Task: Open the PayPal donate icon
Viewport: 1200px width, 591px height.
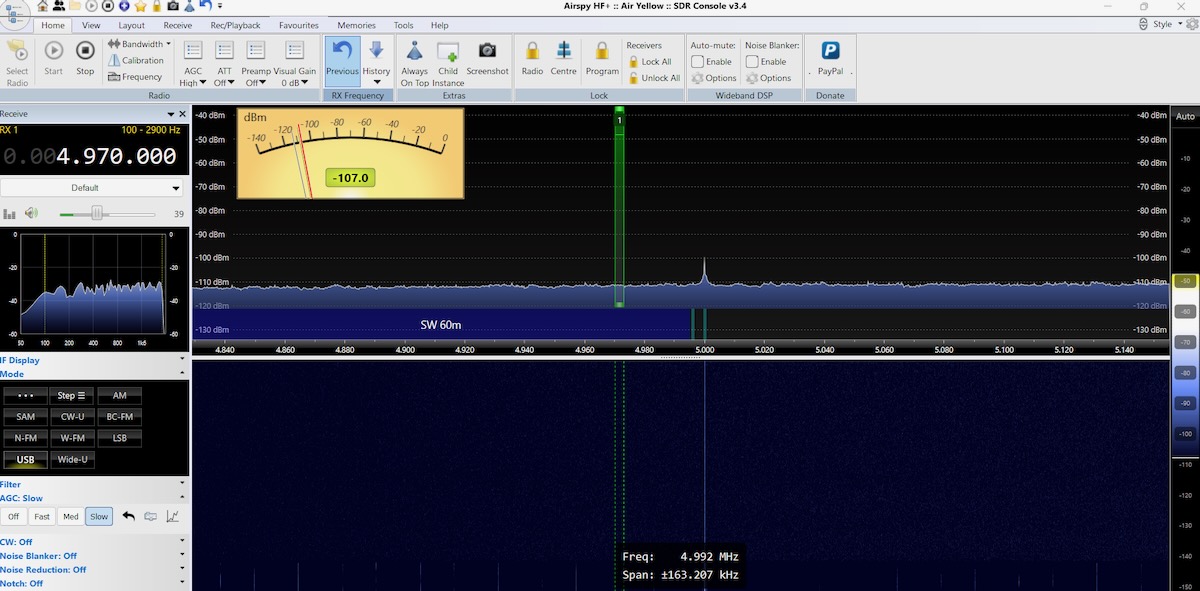Action: [830, 51]
